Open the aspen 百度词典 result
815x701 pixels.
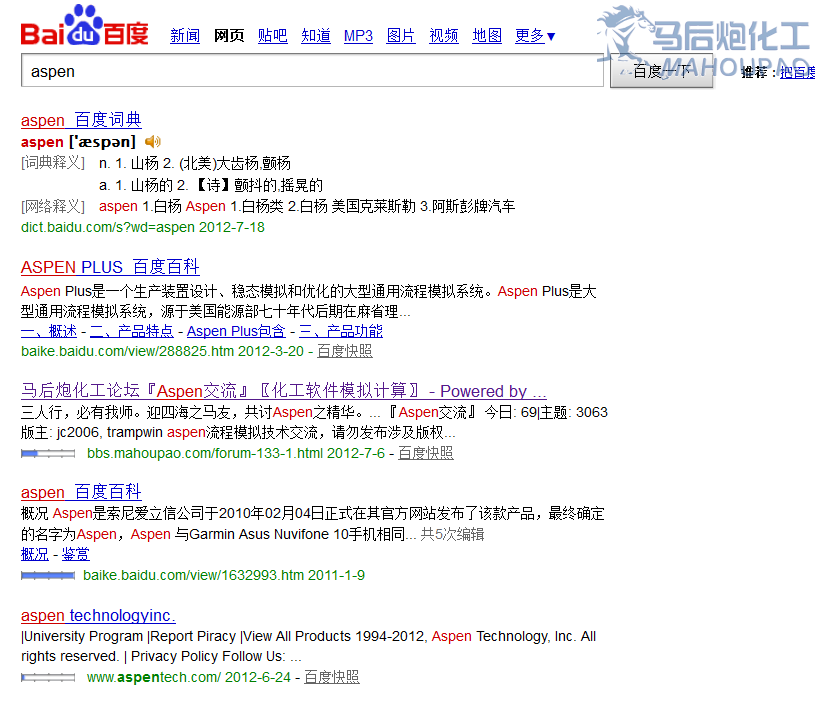coord(81,120)
